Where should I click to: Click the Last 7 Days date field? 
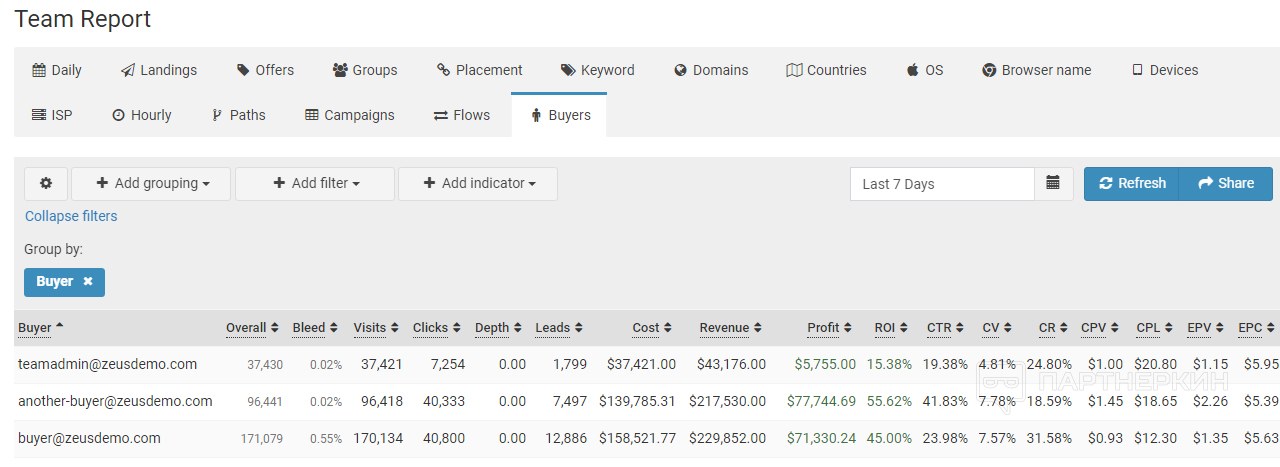tap(942, 184)
